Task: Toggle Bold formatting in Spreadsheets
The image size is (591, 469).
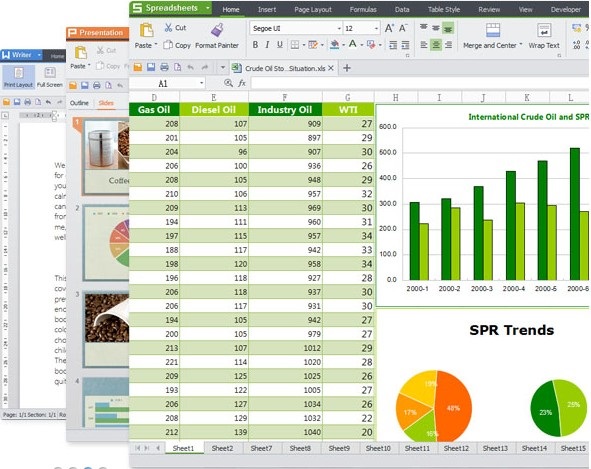Action: tap(255, 45)
